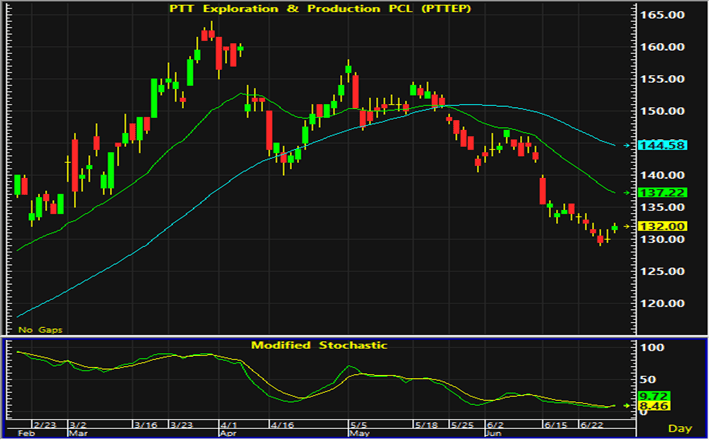
Task: Click the 6/15 date axis label
Action: pyautogui.click(x=556, y=425)
